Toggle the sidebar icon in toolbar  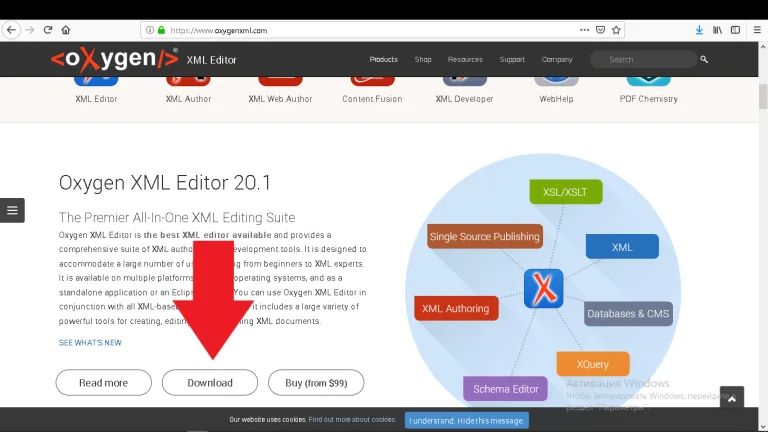(735, 30)
